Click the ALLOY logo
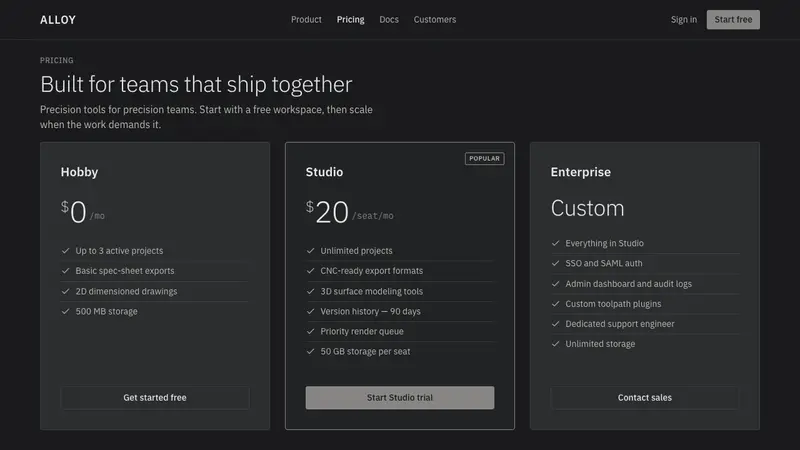This screenshot has height=450, width=800. (58, 20)
